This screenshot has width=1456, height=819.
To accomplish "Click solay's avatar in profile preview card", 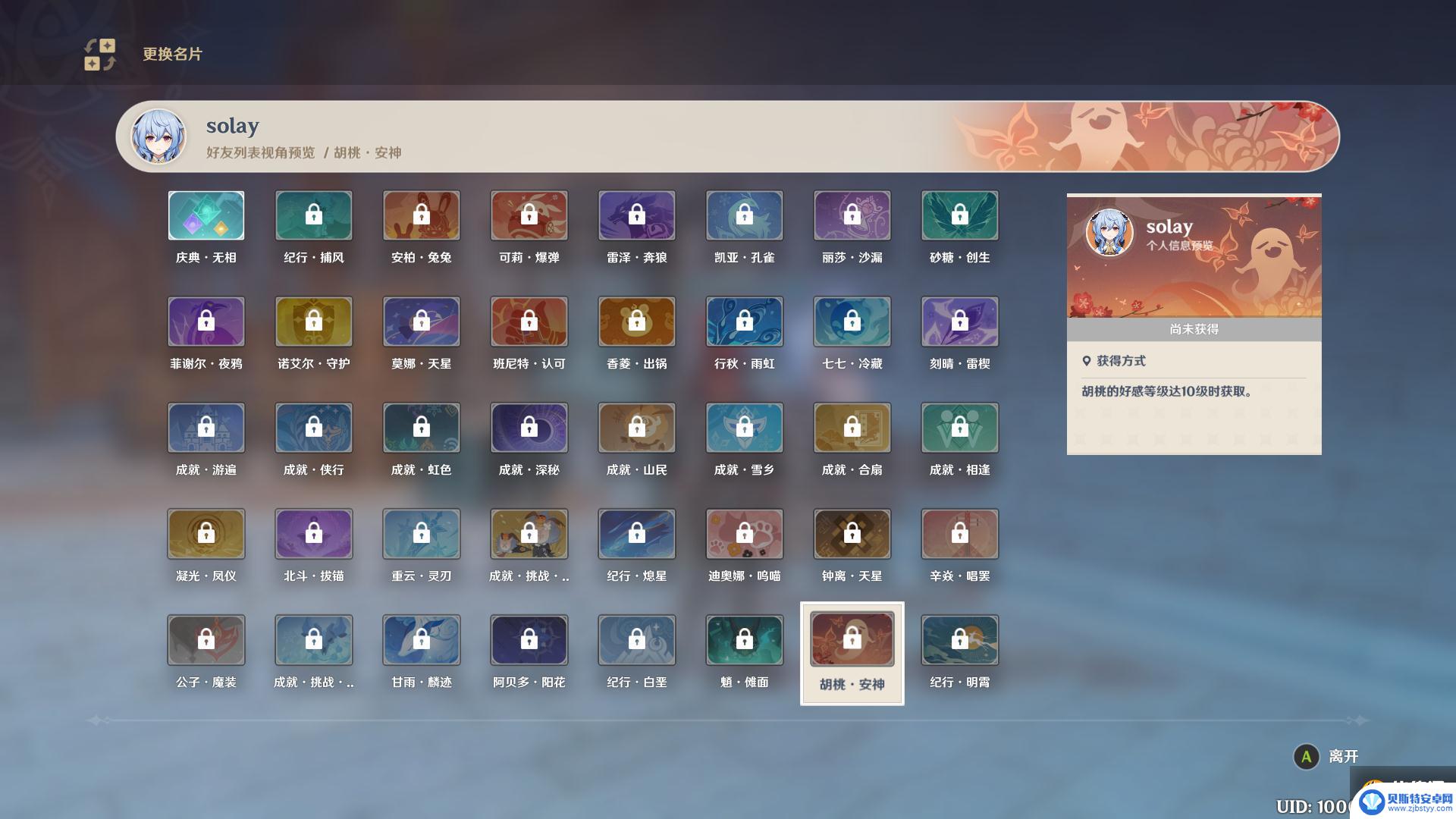I will [x=1109, y=232].
